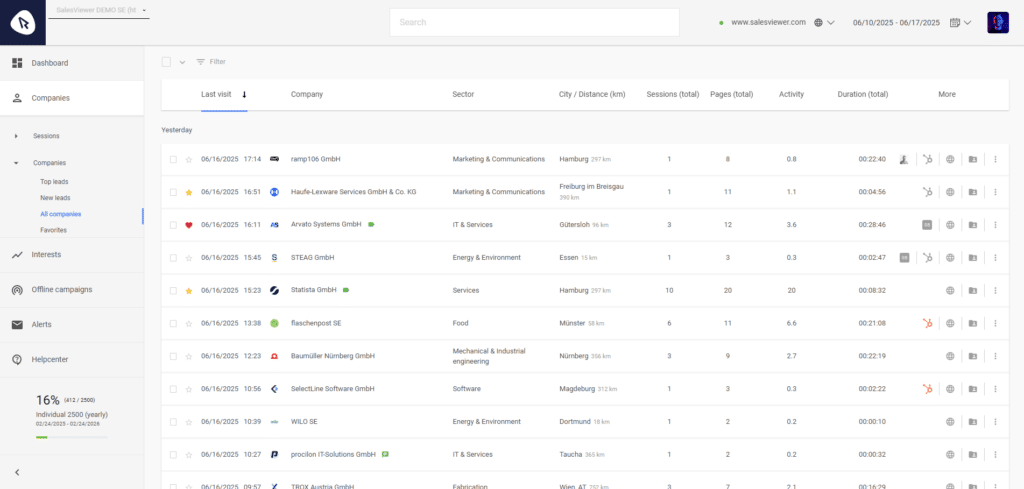Collapse the Companies tree item

[x=16, y=163]
